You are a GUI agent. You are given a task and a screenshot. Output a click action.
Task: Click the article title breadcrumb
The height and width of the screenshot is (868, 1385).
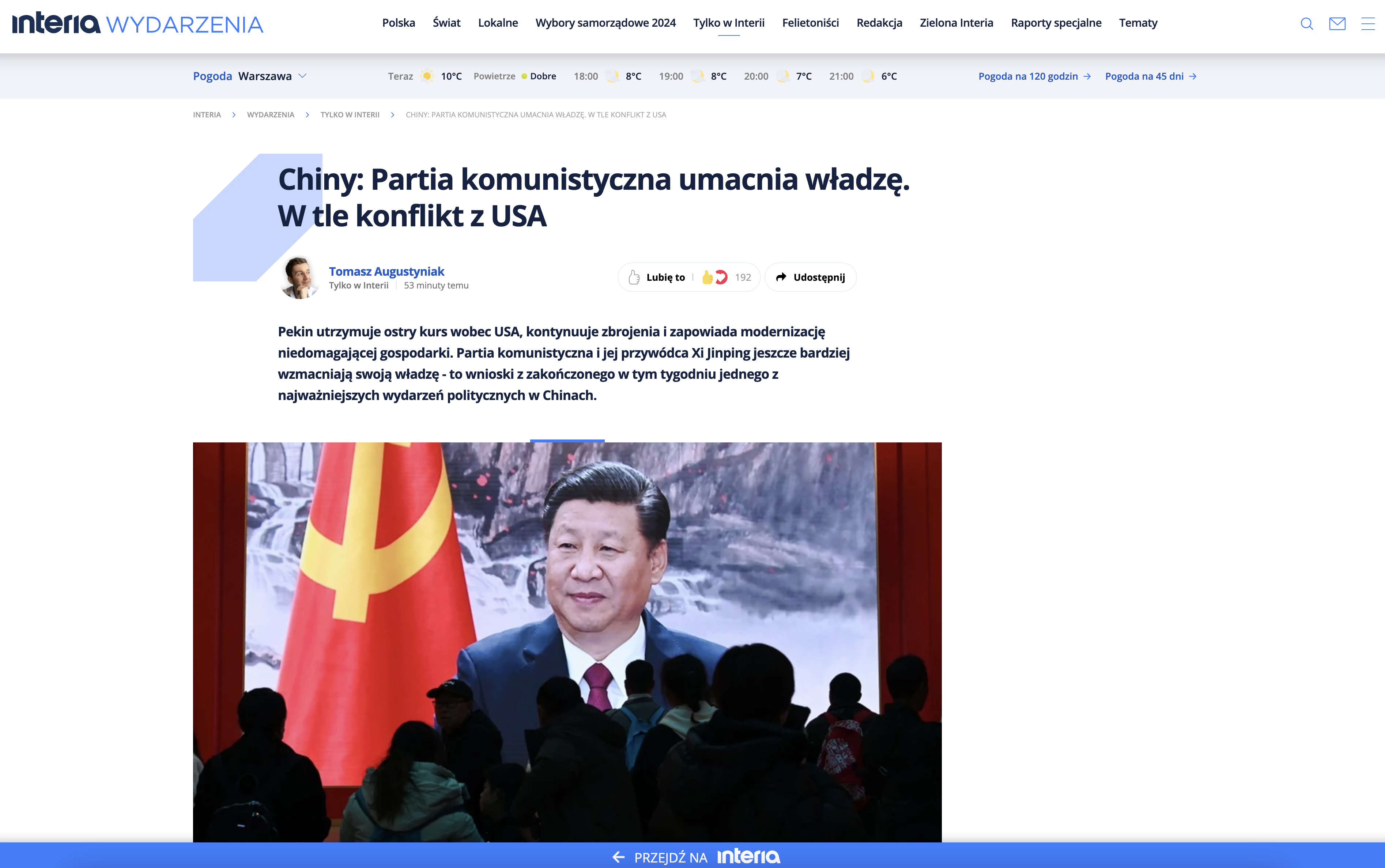pyautogui.click(x=536, y=115)
